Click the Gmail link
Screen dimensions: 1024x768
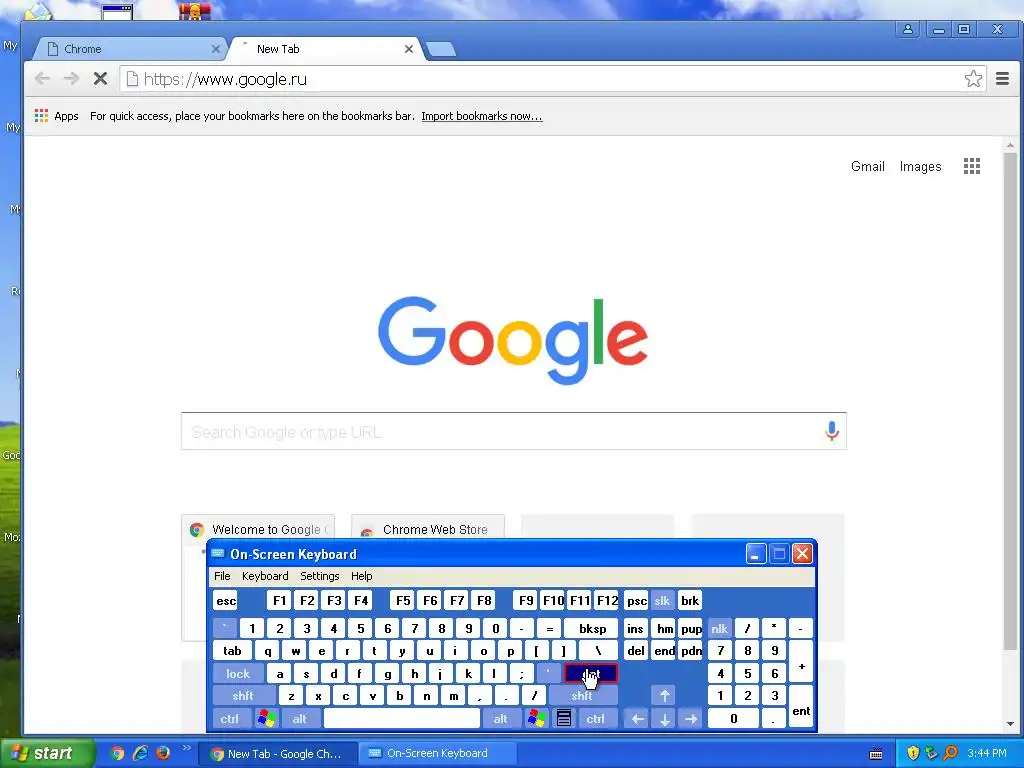(x=868, y=167)
